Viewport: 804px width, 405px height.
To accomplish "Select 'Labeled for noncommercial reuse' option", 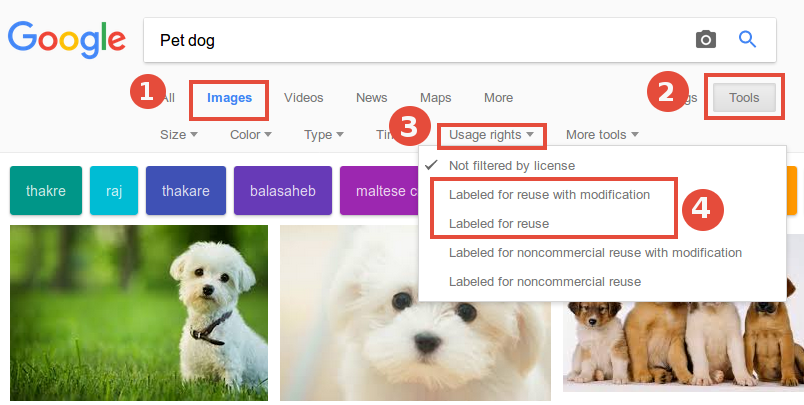I will pyautogui.click(x=545, y=282).
